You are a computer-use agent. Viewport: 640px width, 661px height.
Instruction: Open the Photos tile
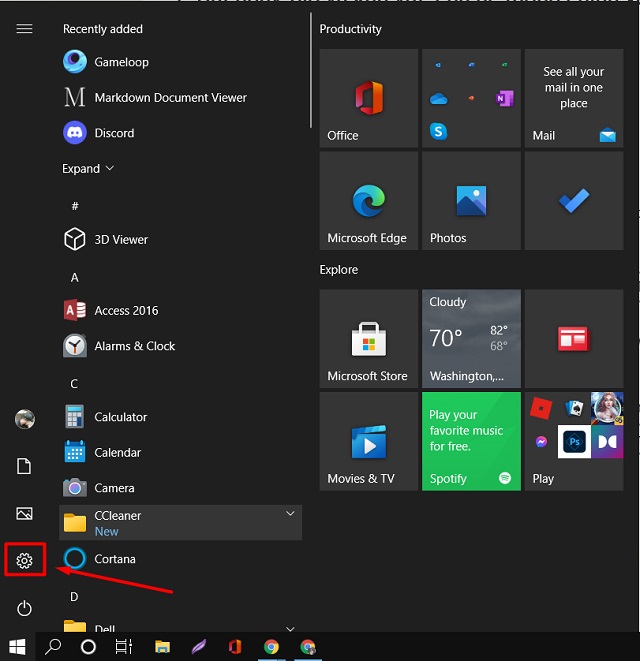[471, 201]
